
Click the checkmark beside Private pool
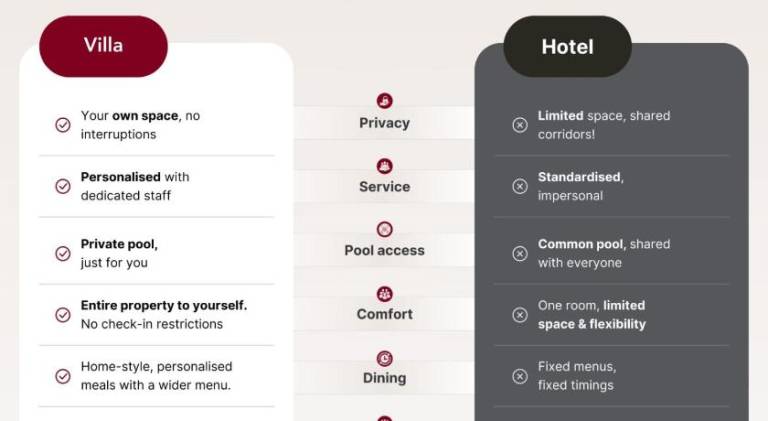coord(63,253)
